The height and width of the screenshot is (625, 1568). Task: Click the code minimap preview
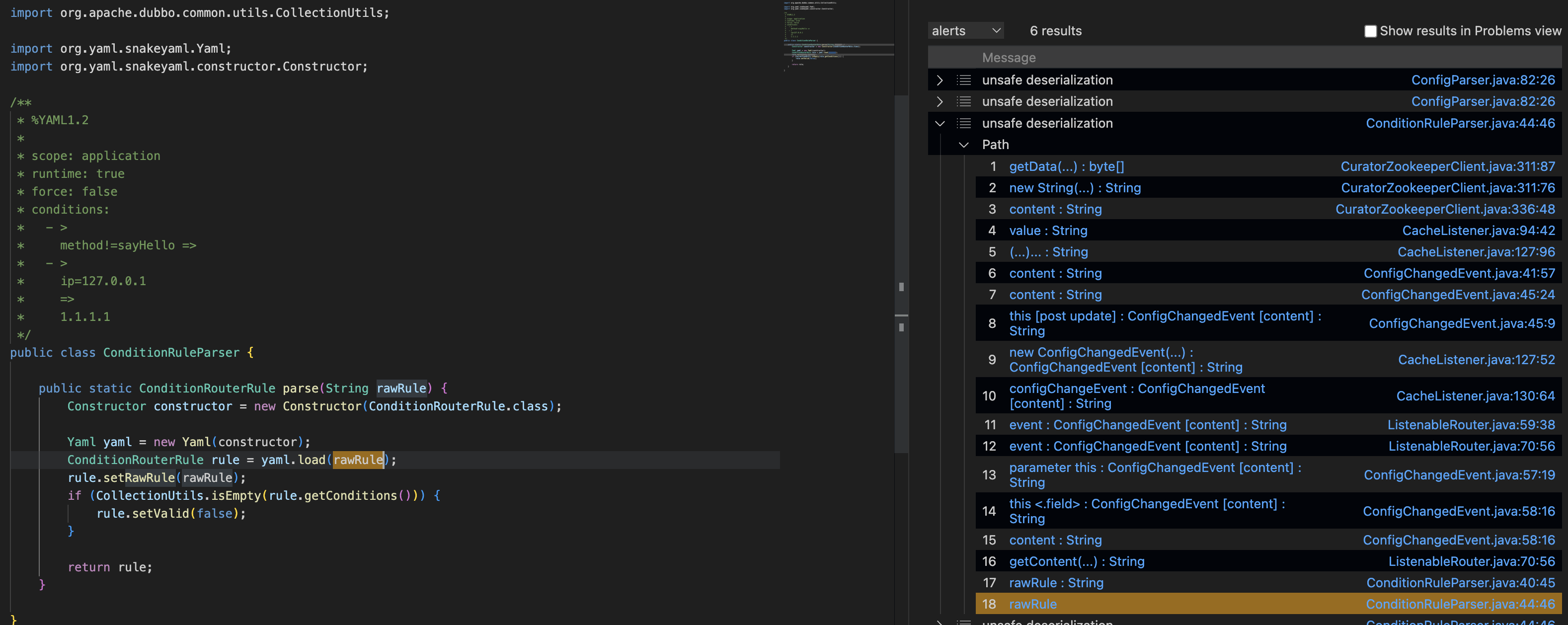(839, 36)
